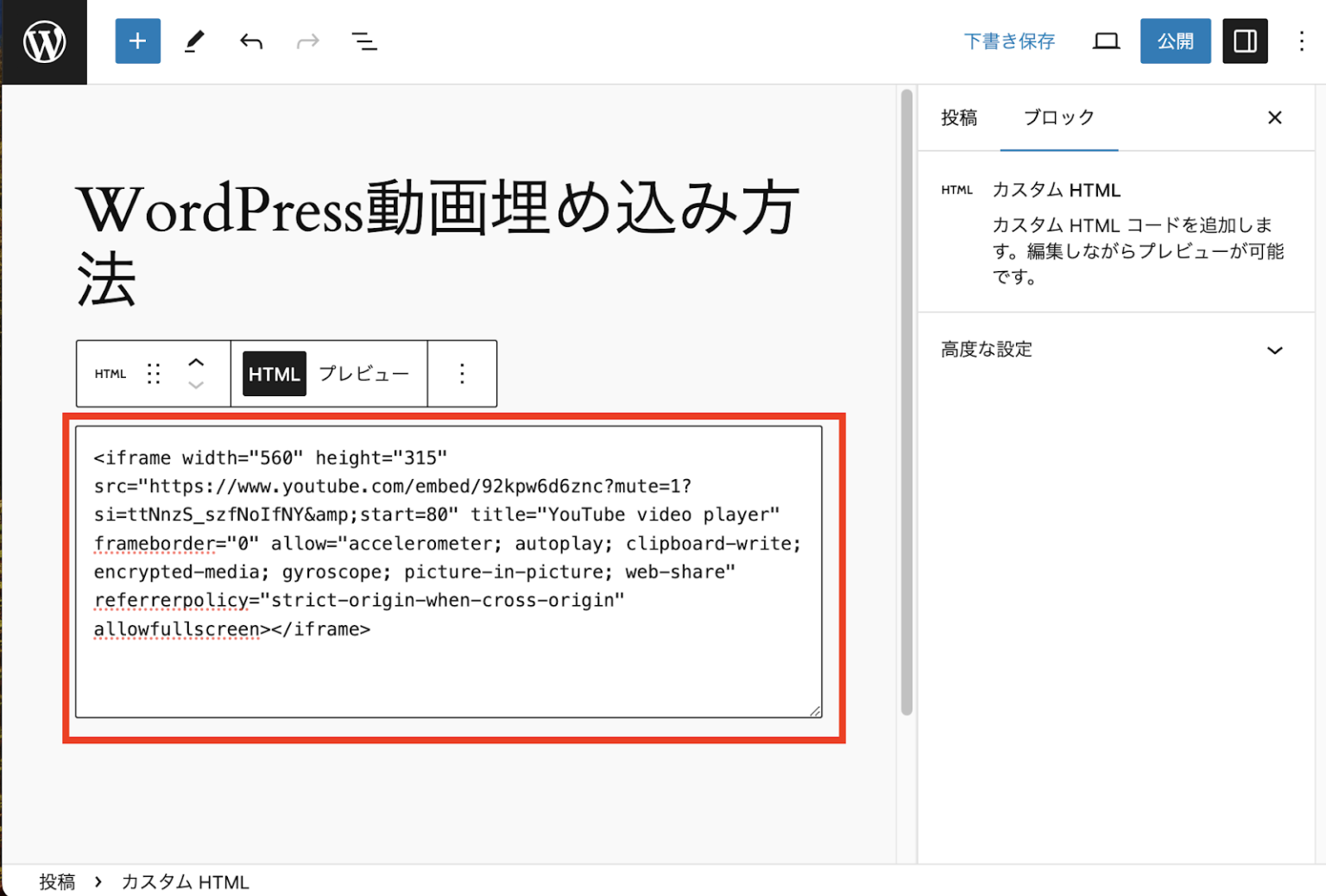Click the 下書き保存 link
The height and width of the screenshot is (896, 1326).
pyautogui.click(x=1009, y=41)
